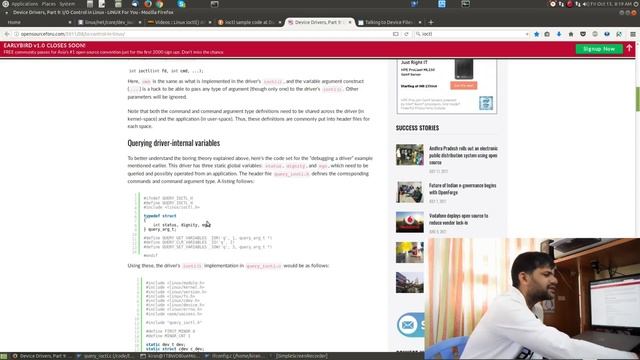The width and height of the screenshot is (640, 360).
Task: Toggle reader view in the address bar
Action: click(396, 34)
